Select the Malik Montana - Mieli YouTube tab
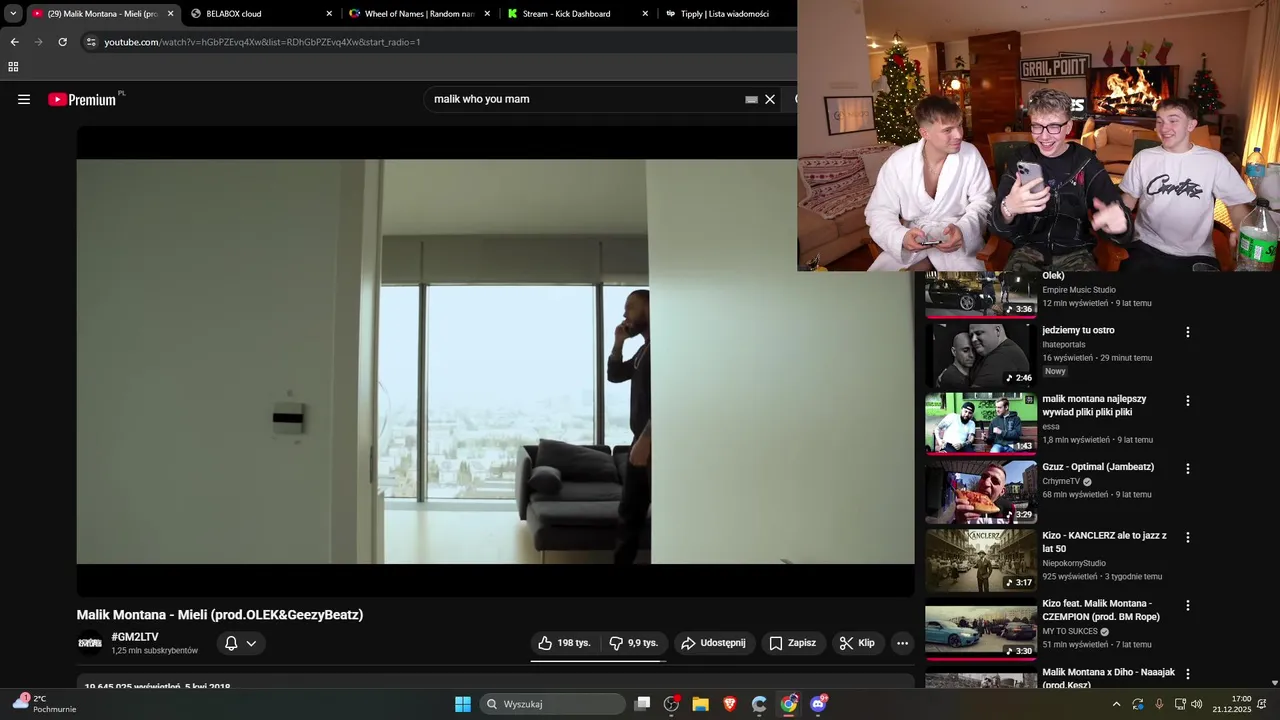1280x720 pixels. [x=102, y=14]
